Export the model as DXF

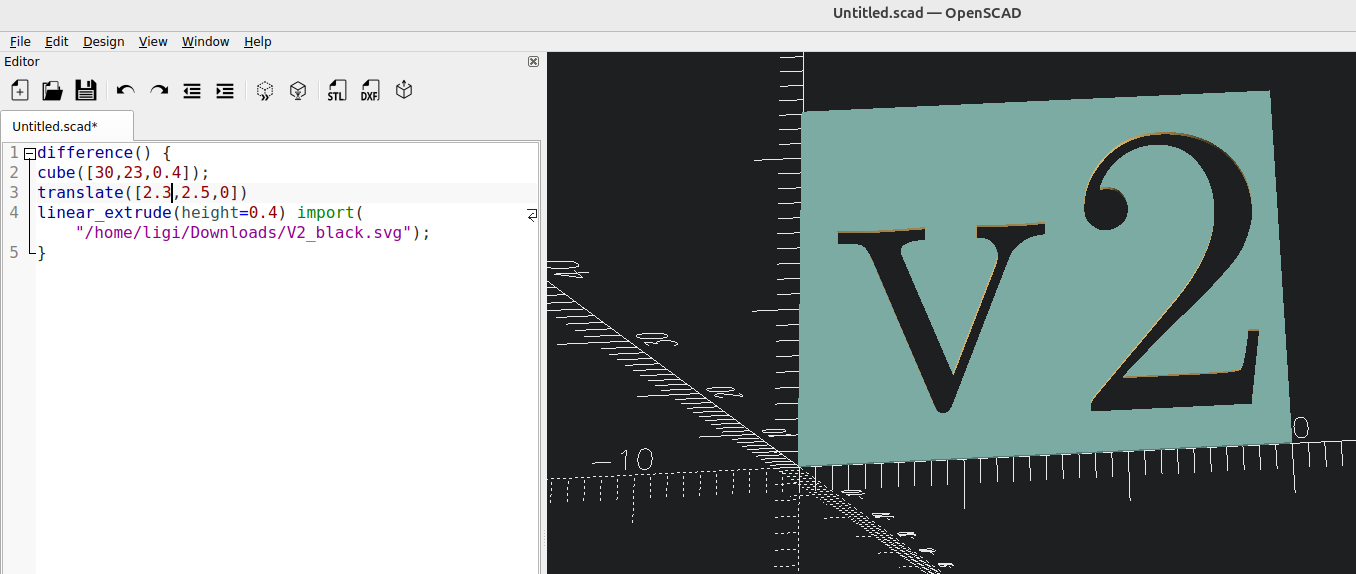370,91
